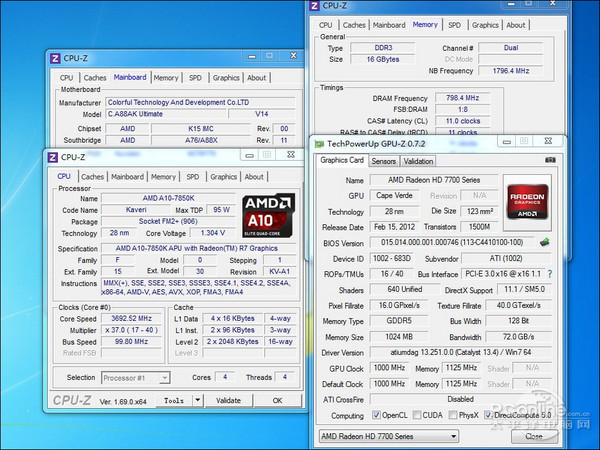
Task: Open the SPD tab in Memory window
Action: click(x=454, y=25)
